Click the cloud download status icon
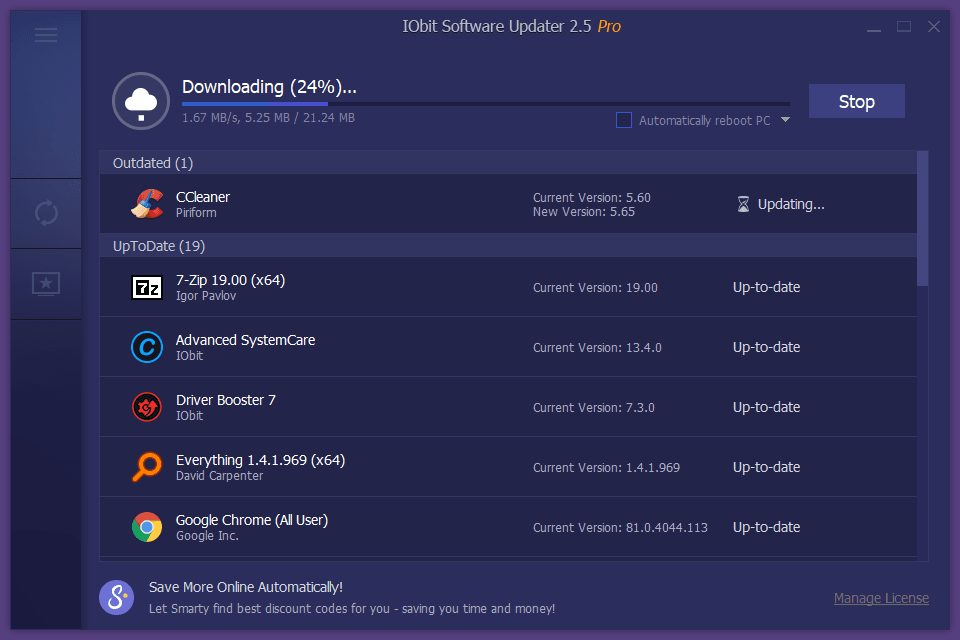This screenshot has width=960, height=640. [x=141, y=101]
